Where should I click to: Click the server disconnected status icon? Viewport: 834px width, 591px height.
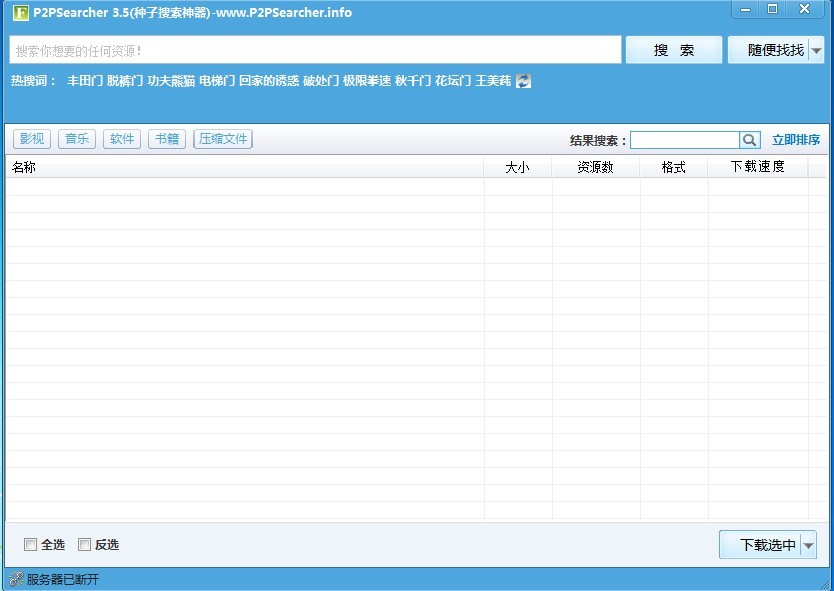pyautogui.click(x=15, y=579)
